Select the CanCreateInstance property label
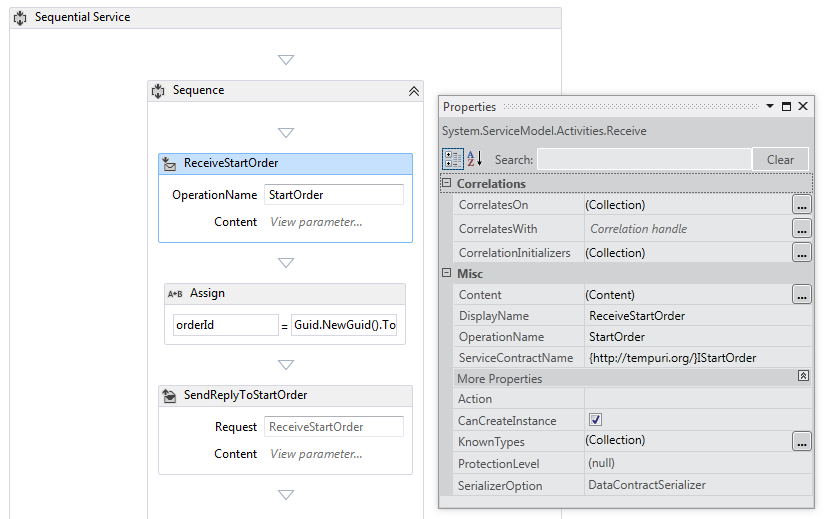Screen dimensions: 825x519 (x=507, y=421)
